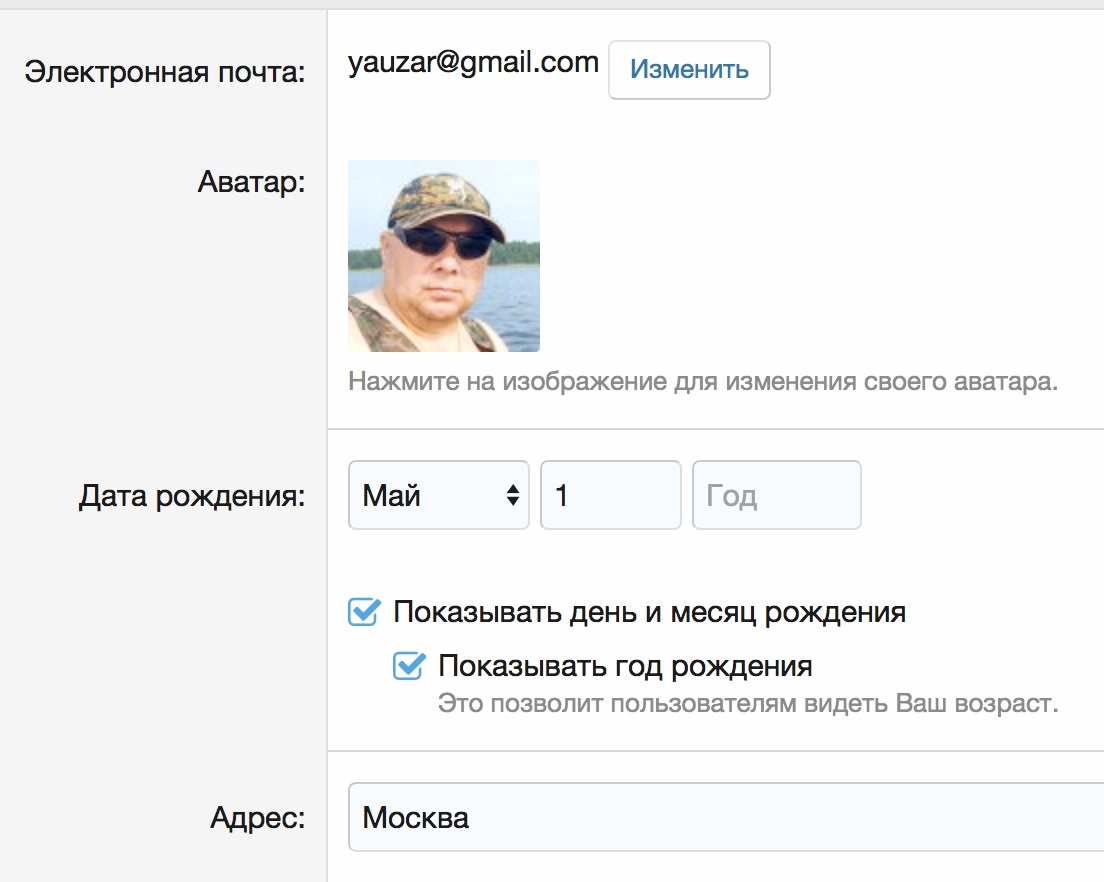Click the "Дата рождения:" label
This screenshot has width=1104, height=882.
pyautogui.click(x=191, y=496)
